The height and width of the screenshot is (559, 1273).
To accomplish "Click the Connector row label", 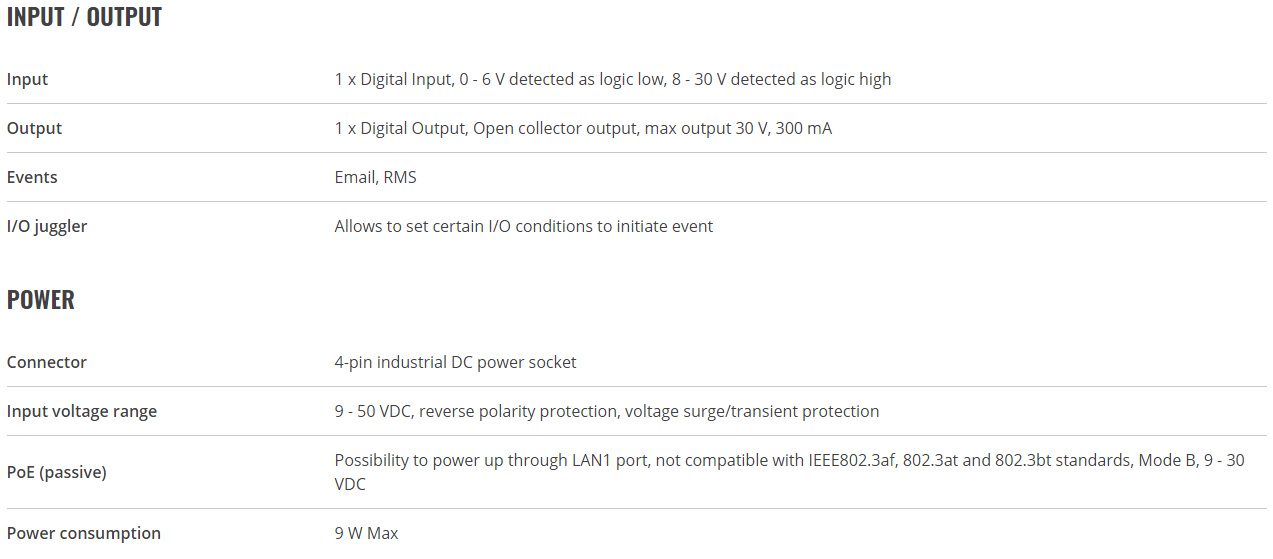I will click(x=47, y=362).
